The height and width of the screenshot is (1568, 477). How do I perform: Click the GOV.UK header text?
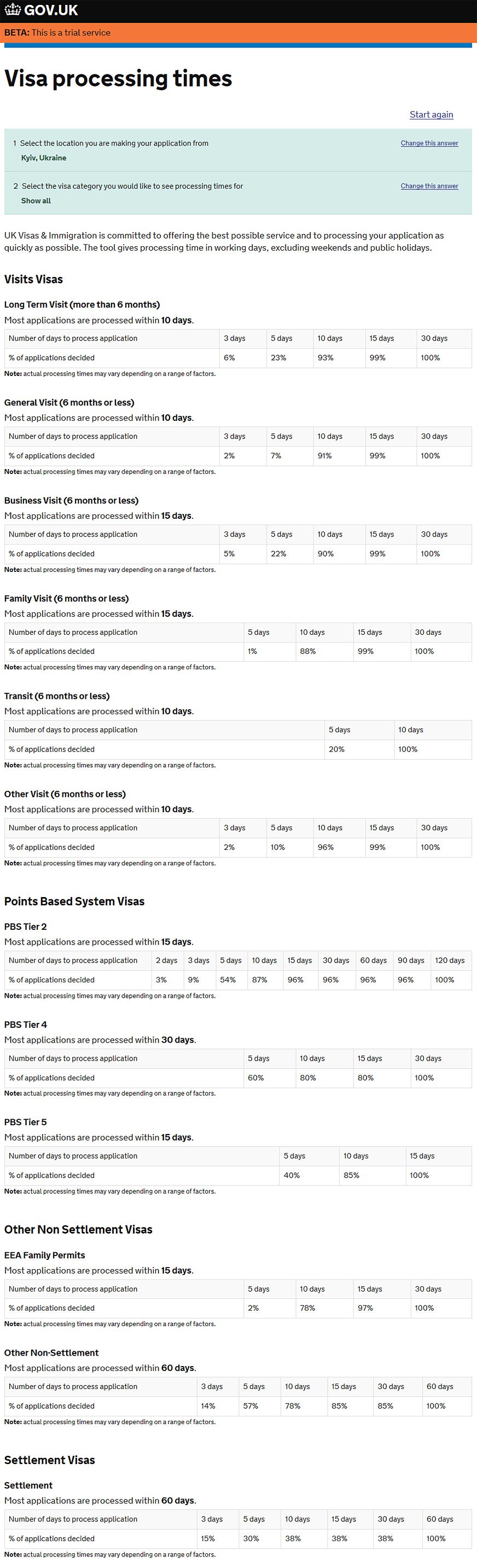click(51, 10)
